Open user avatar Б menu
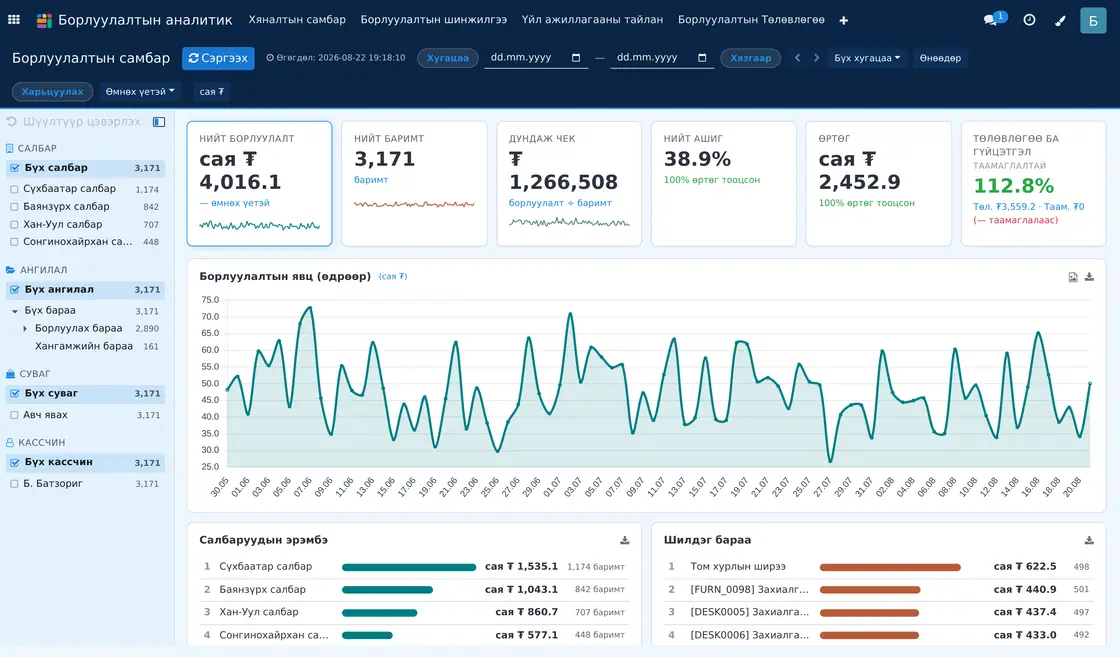The width and height of the screenshot is (1120, 657). point(1093,21)
